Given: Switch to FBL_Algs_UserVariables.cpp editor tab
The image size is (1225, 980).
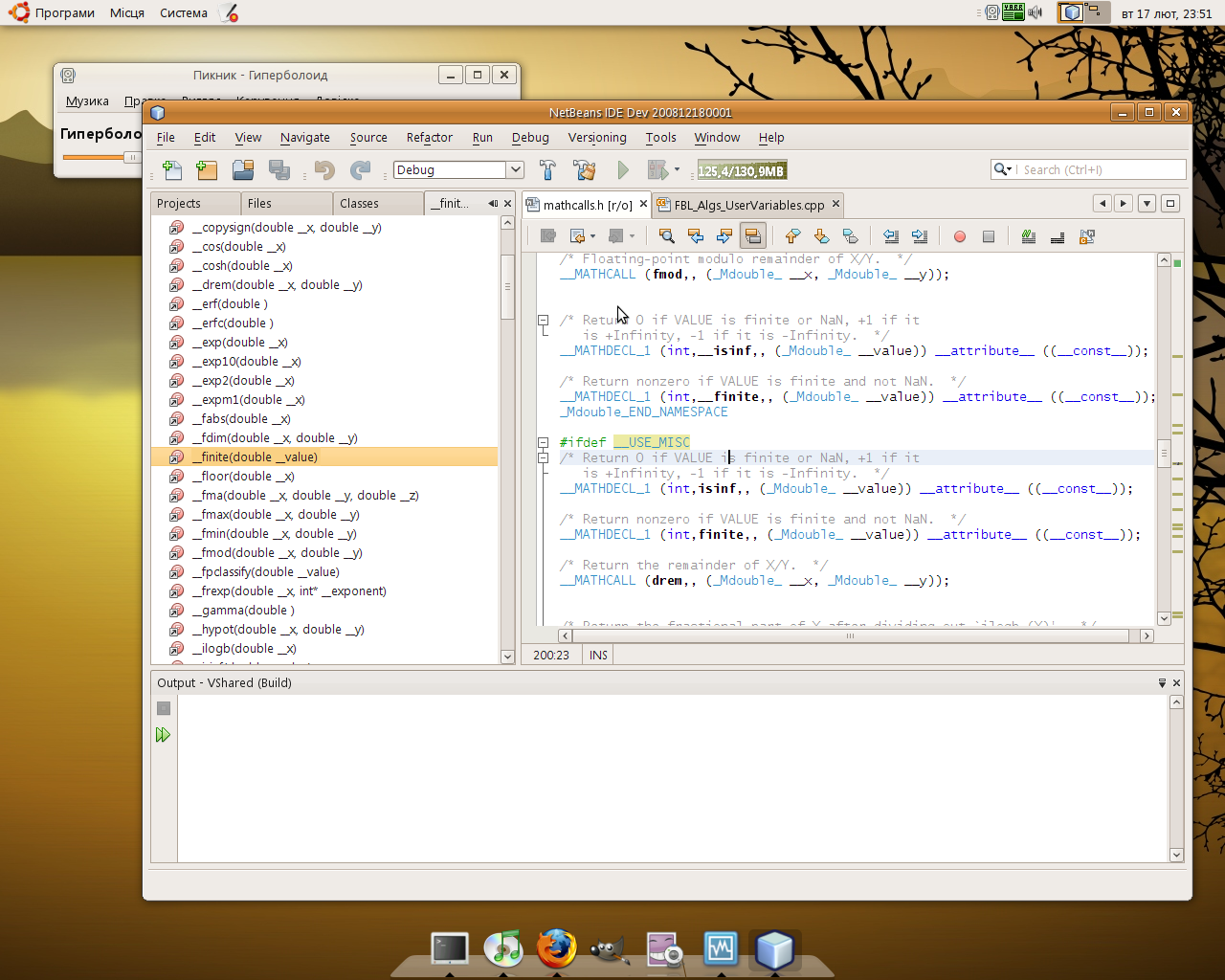Looking at the screenshot, I should point(748,205).
